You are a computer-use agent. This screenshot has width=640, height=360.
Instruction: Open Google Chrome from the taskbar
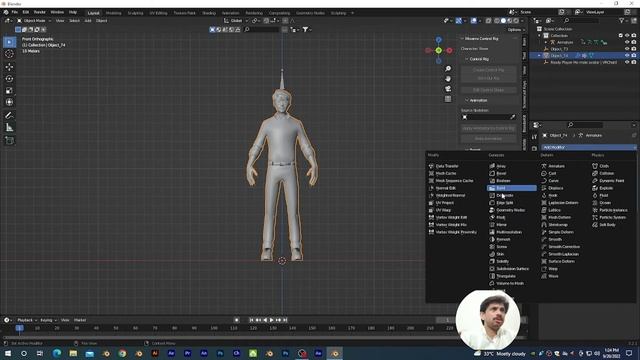122,353
